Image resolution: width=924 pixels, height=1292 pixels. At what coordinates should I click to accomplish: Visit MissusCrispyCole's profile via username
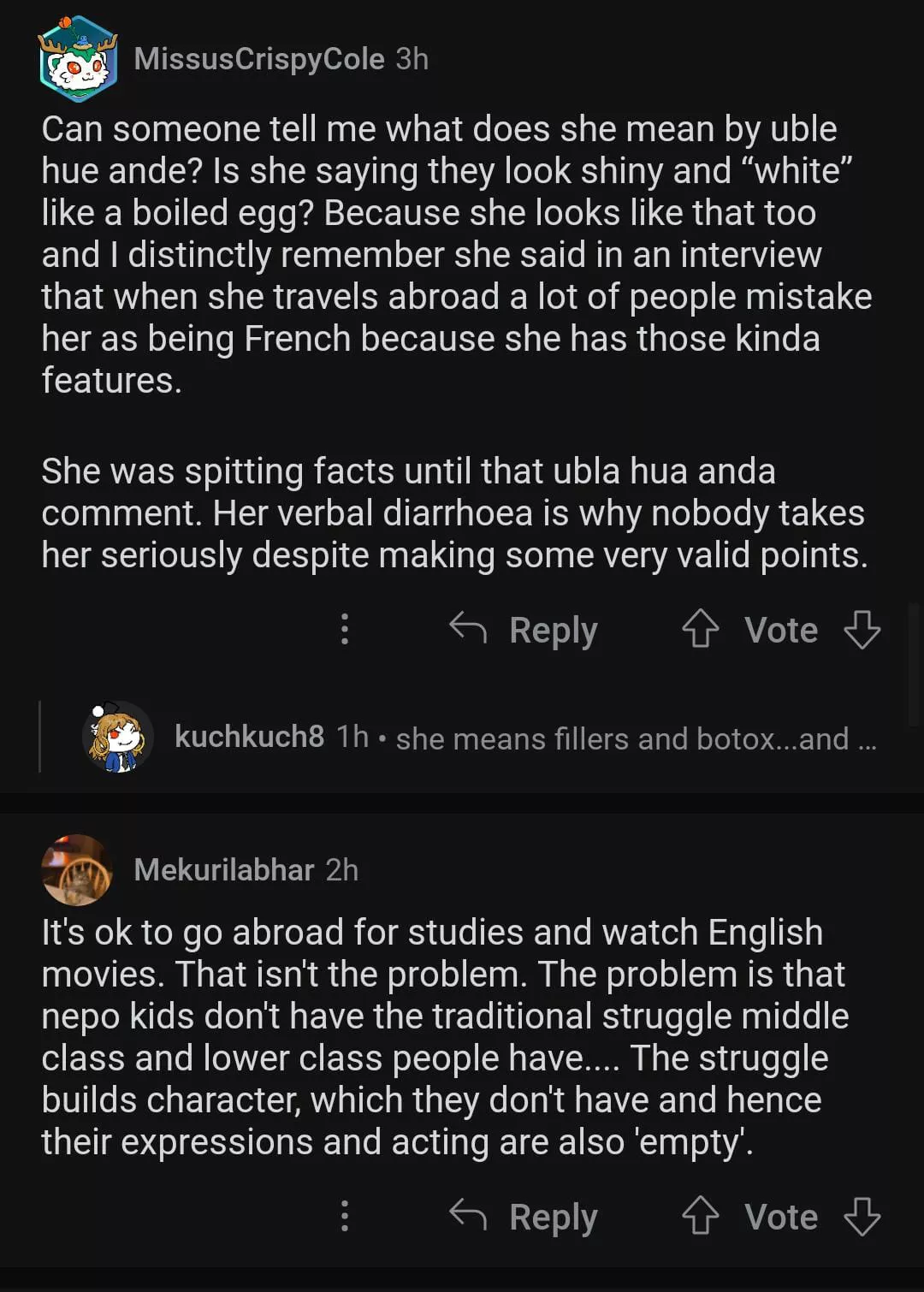tap(259, 59)
